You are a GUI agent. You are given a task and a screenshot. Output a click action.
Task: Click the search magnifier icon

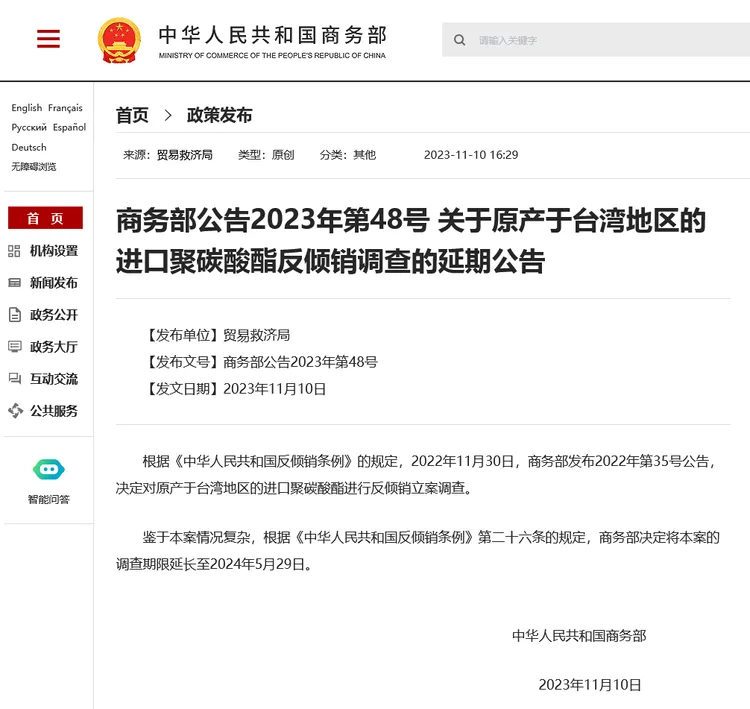[459, 40]
